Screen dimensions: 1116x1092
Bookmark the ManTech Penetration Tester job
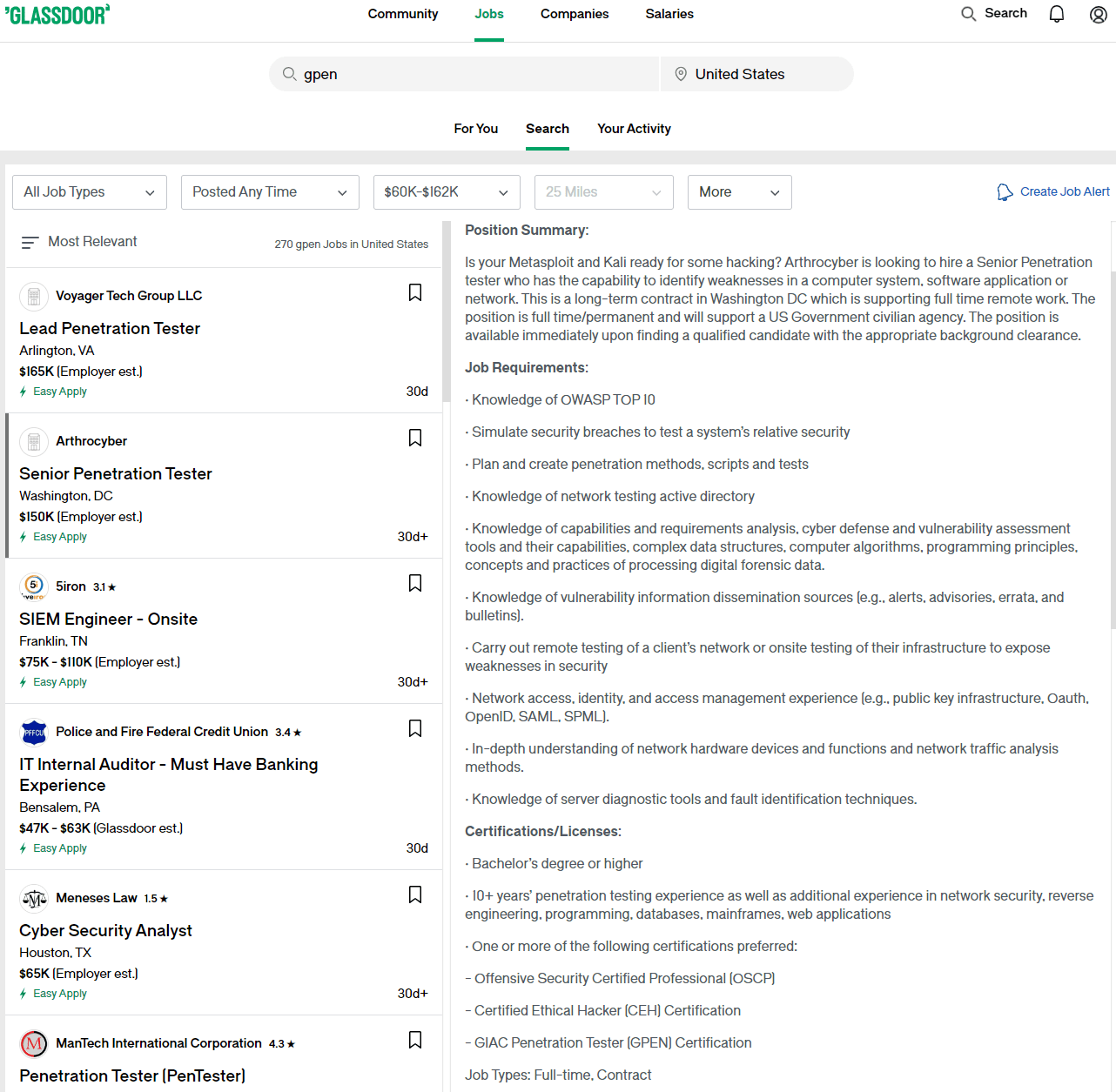415,1040
